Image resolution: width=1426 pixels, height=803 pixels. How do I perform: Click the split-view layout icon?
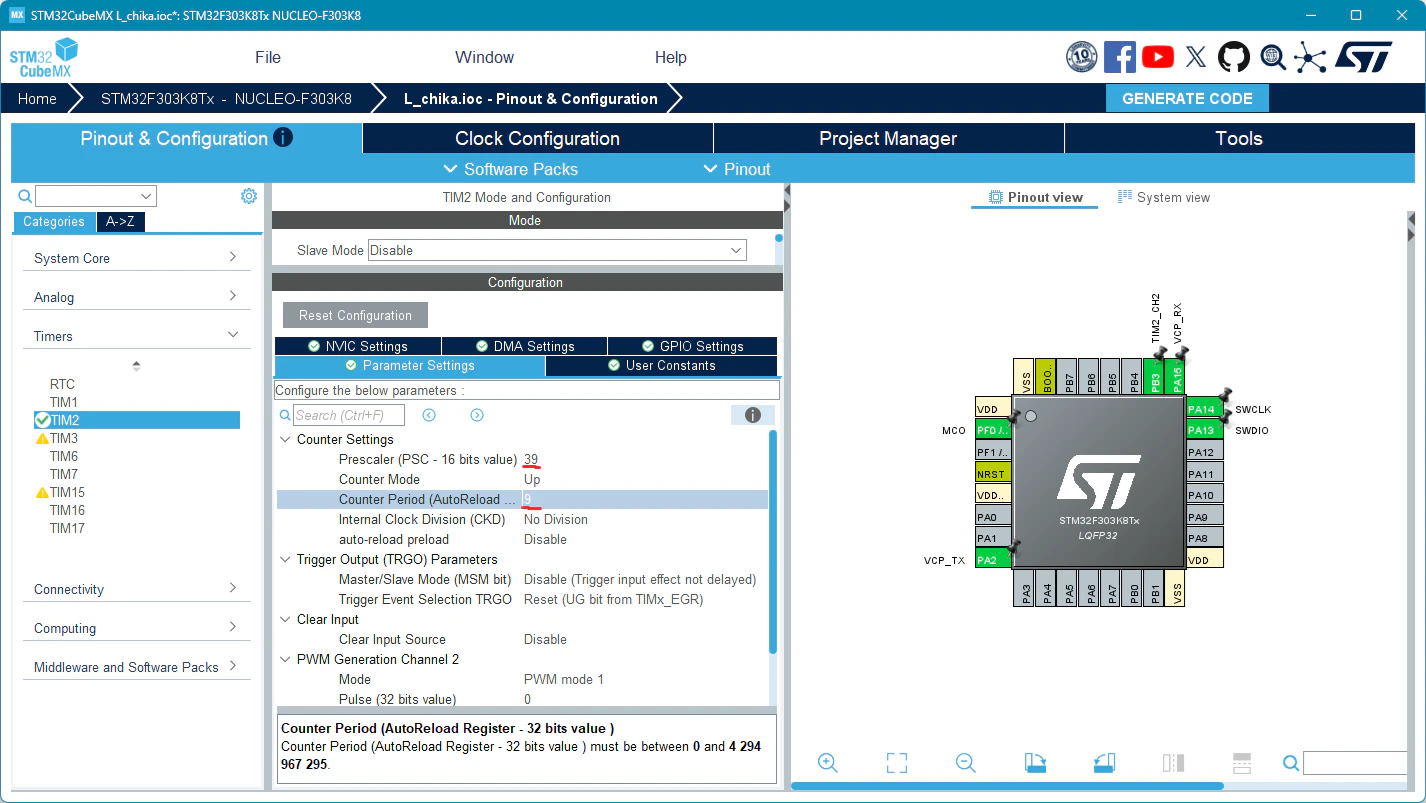1173,763
